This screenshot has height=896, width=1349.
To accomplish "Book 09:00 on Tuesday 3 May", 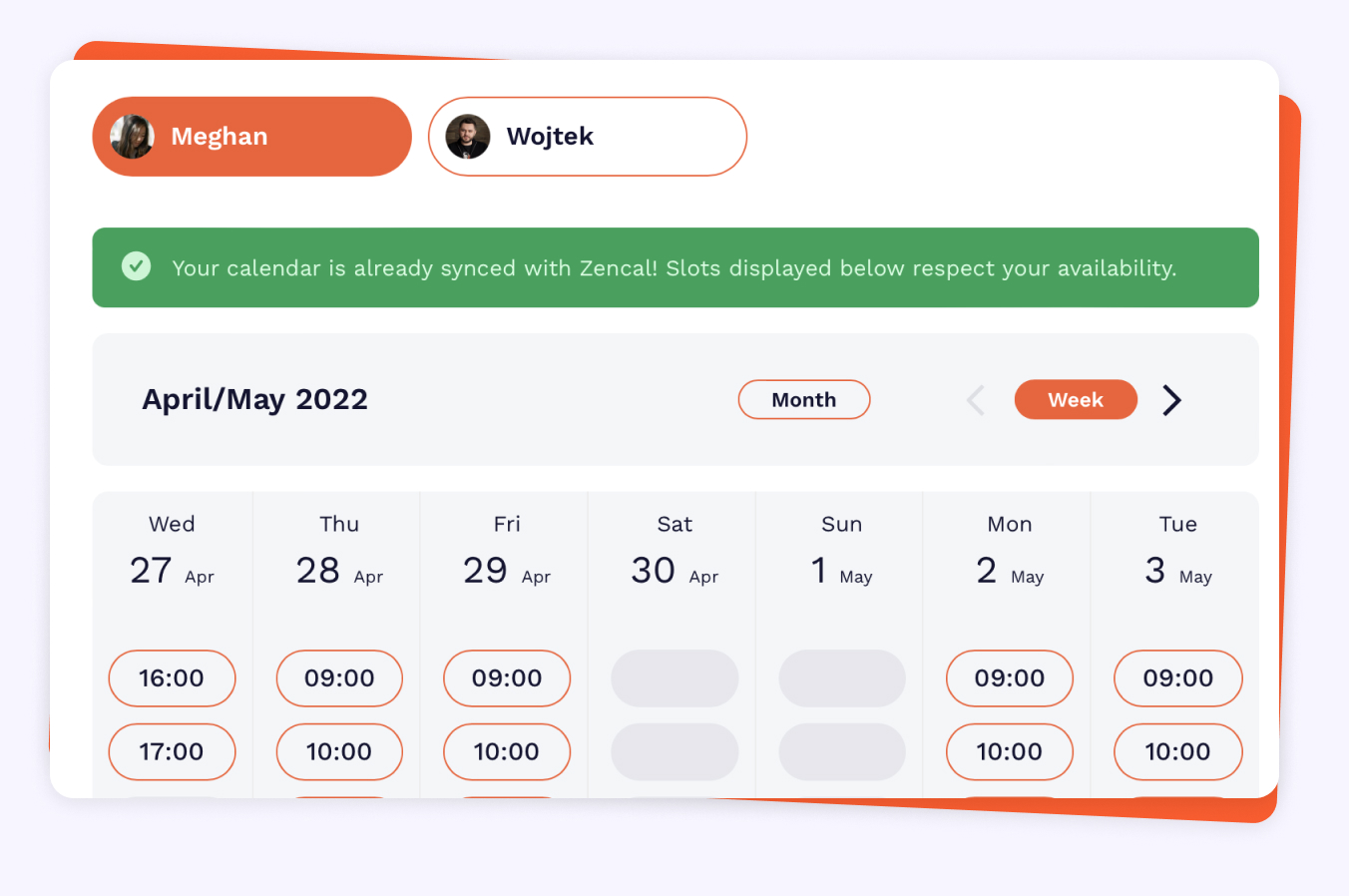I will pyautogui.click(x=1177, y=678).
